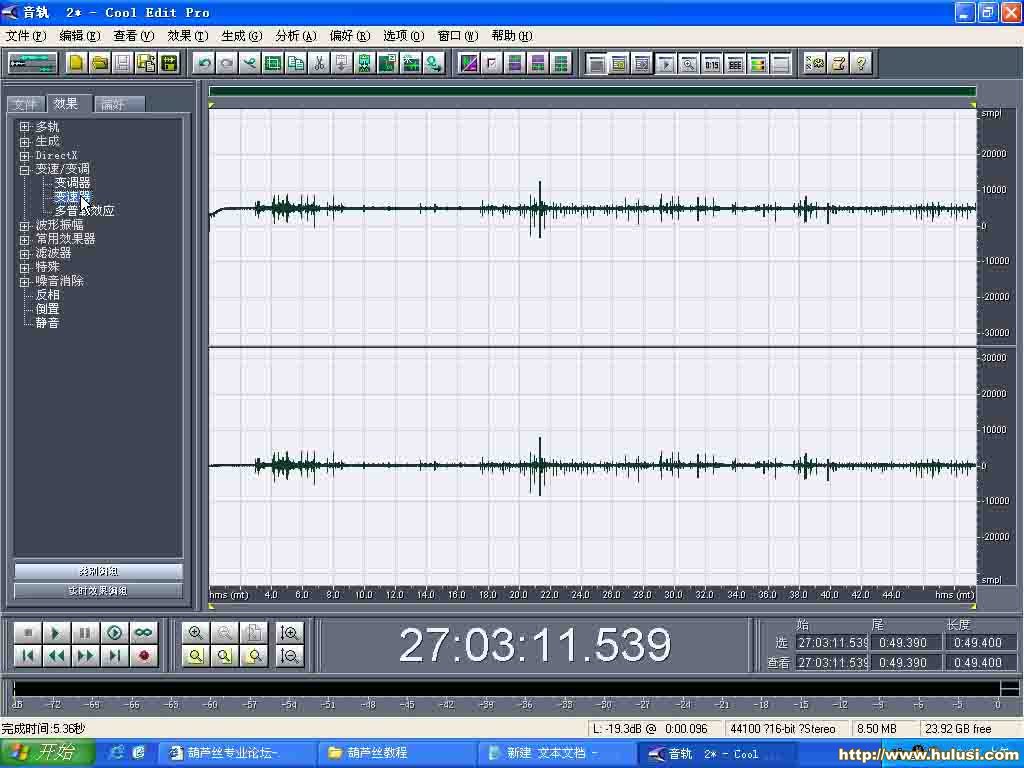Open the Windows 开始 Start button
Image resolution: width=1024 pixels, height=768 pixels.
pyautogui.click(x=46, y=753)
